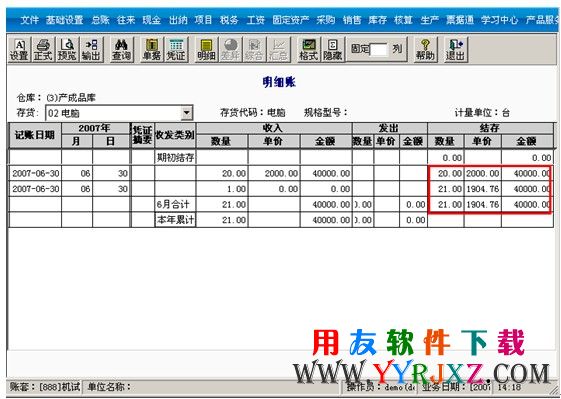Open the 生产 menu

pos(429,20)
